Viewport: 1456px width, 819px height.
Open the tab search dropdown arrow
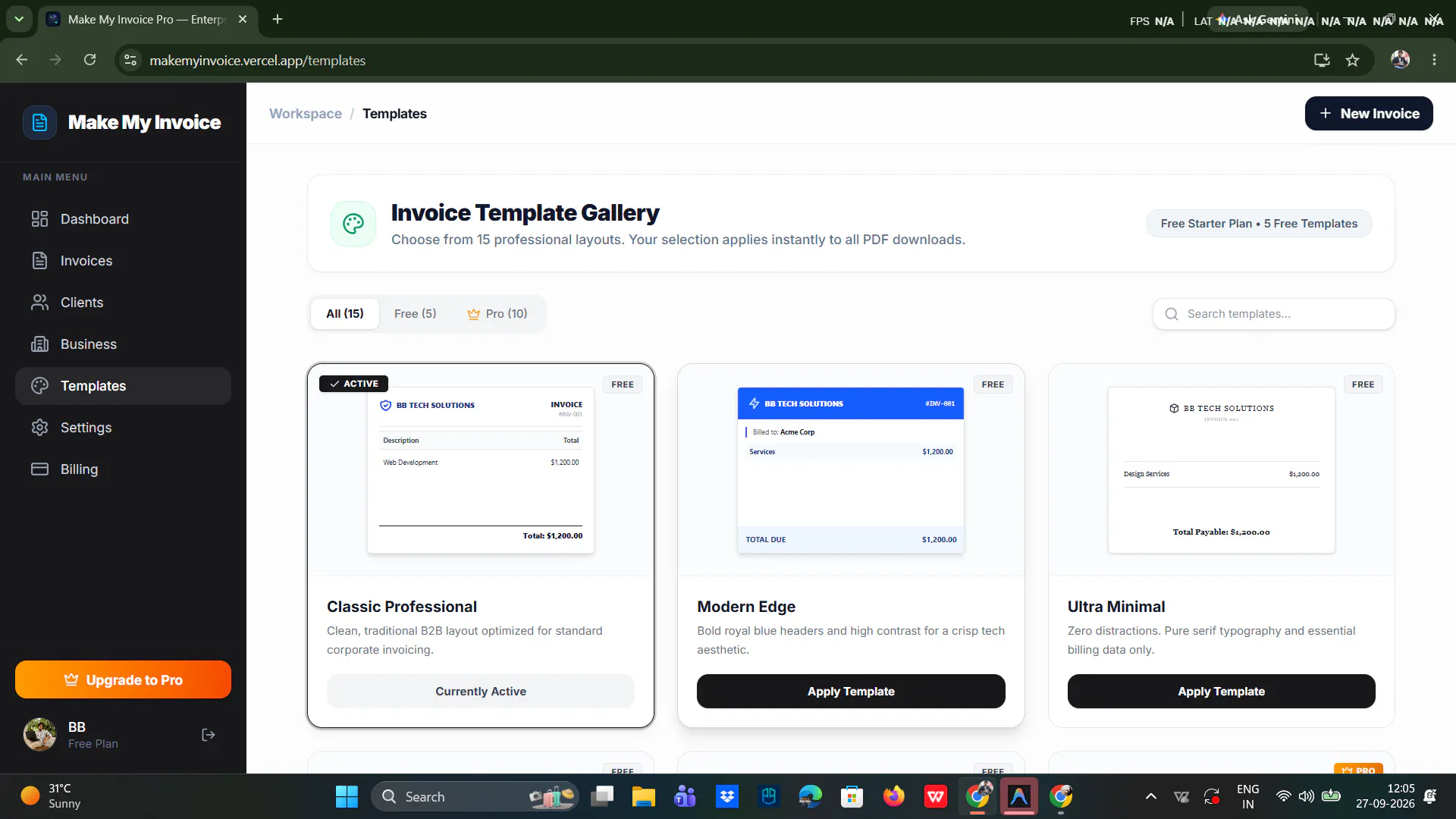[x=19, y=19]
